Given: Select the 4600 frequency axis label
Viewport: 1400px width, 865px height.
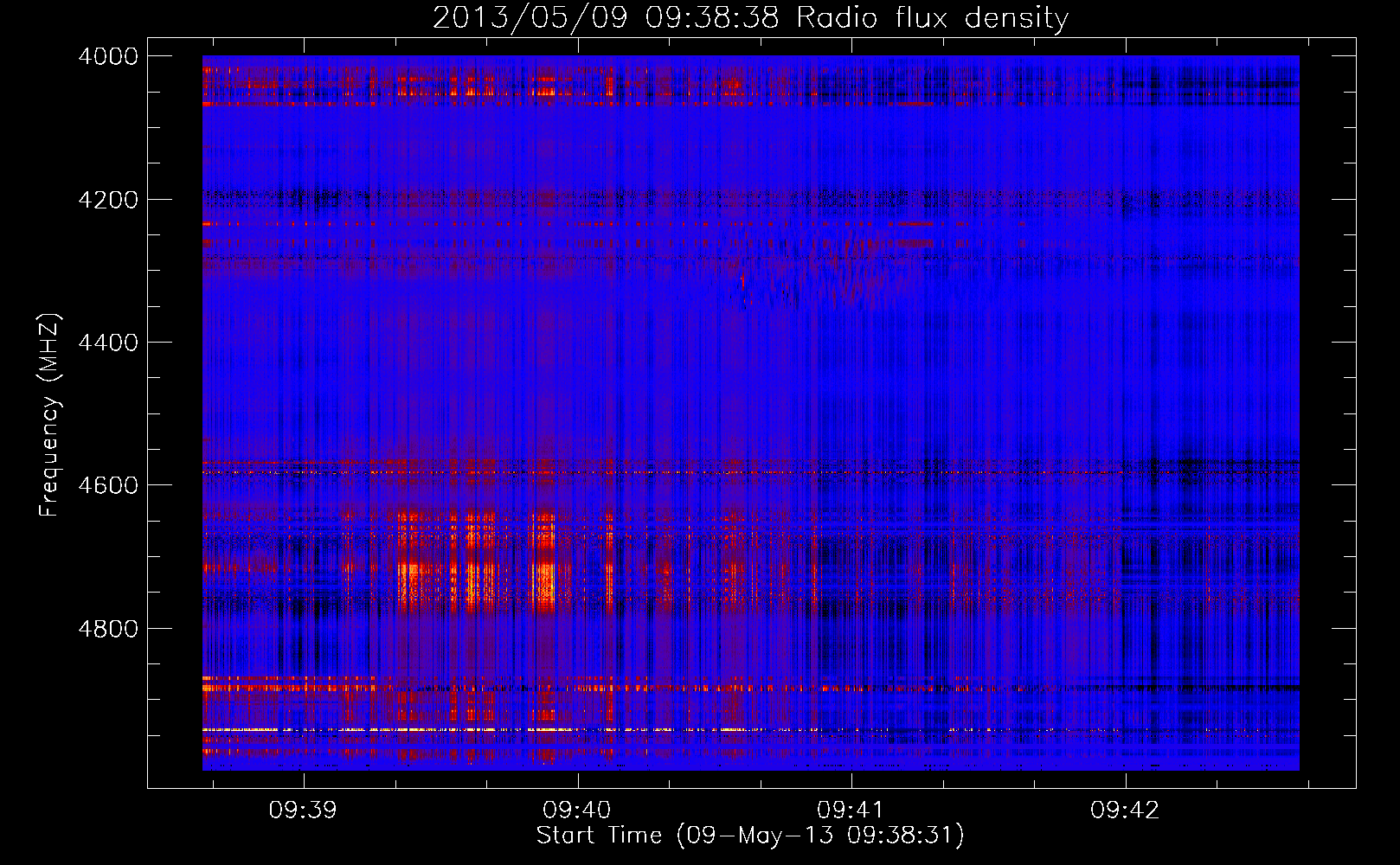Looking at the screenshot, I should coord(108,485).
